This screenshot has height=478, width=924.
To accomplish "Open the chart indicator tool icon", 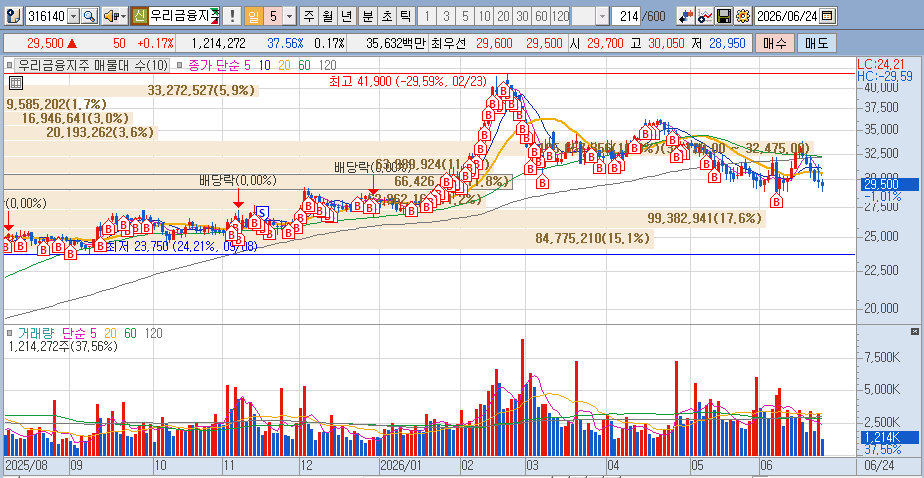I will 705,17.
